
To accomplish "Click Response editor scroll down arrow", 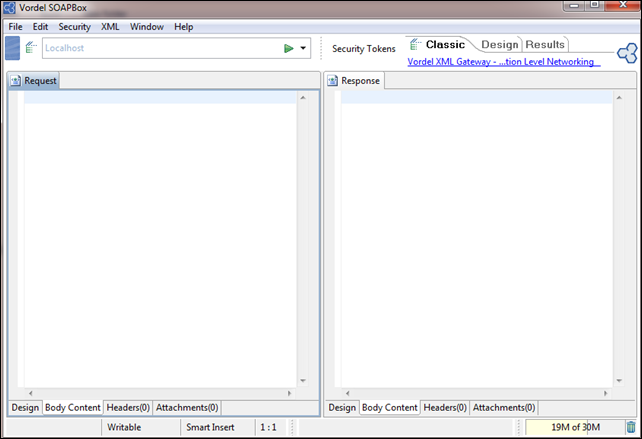I will point(619,380).
